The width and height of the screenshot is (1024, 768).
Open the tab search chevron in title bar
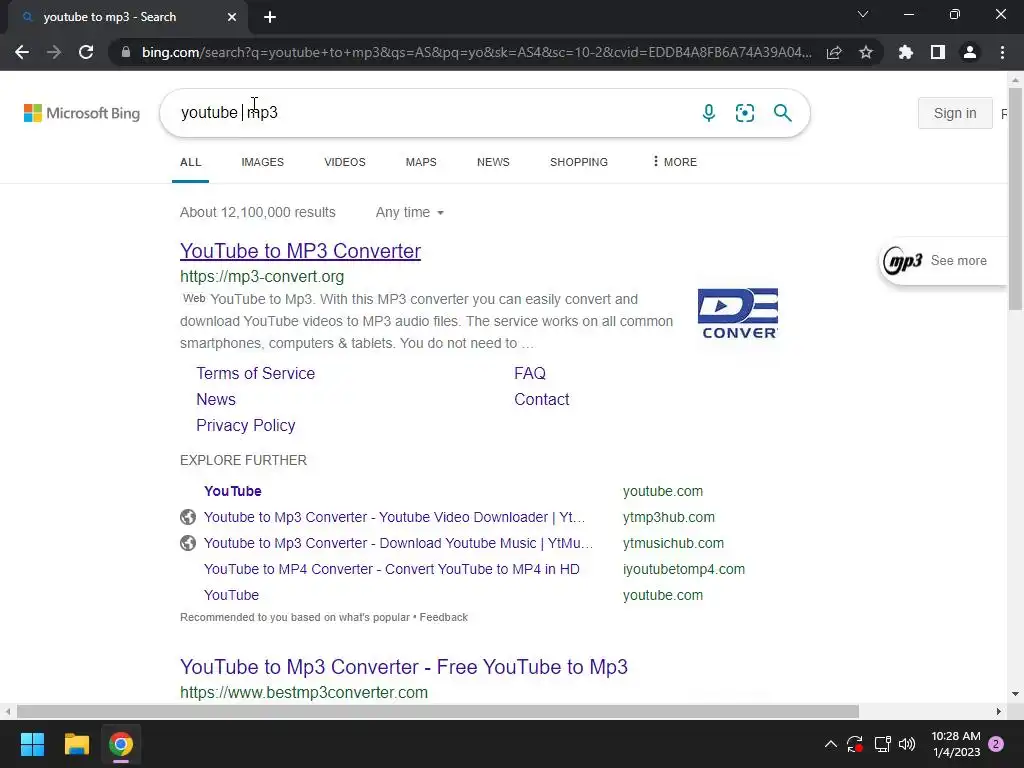[863, 14]
